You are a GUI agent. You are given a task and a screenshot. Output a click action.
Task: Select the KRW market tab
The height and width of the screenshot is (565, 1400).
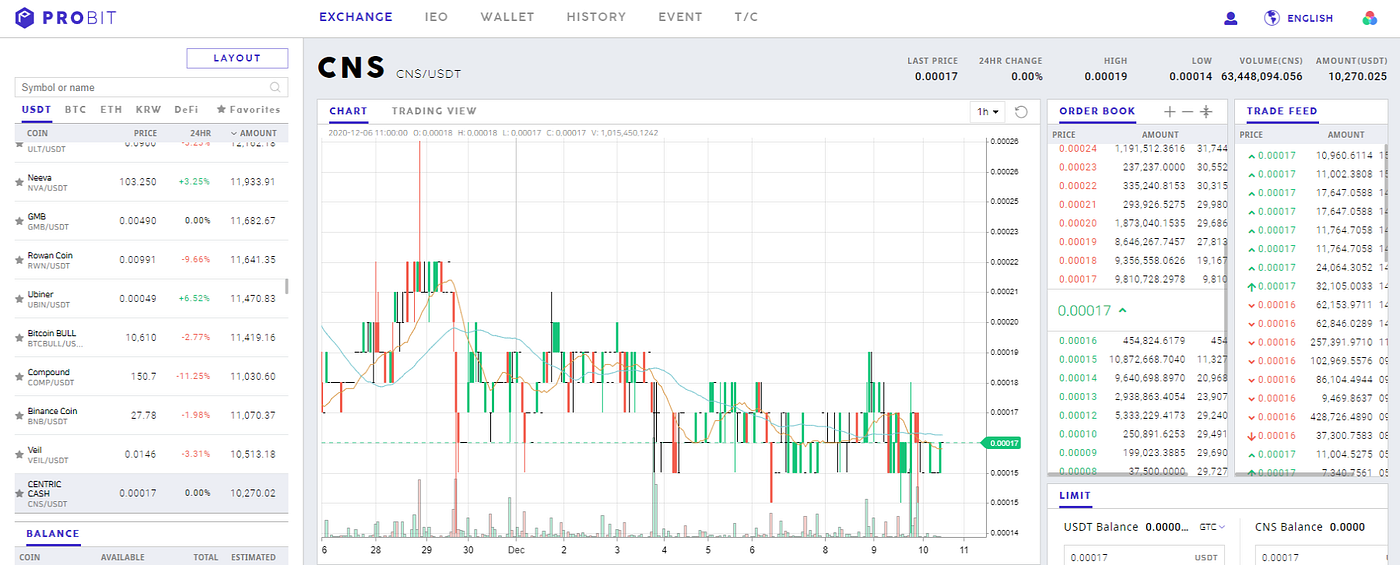click(x=148, y=109)
